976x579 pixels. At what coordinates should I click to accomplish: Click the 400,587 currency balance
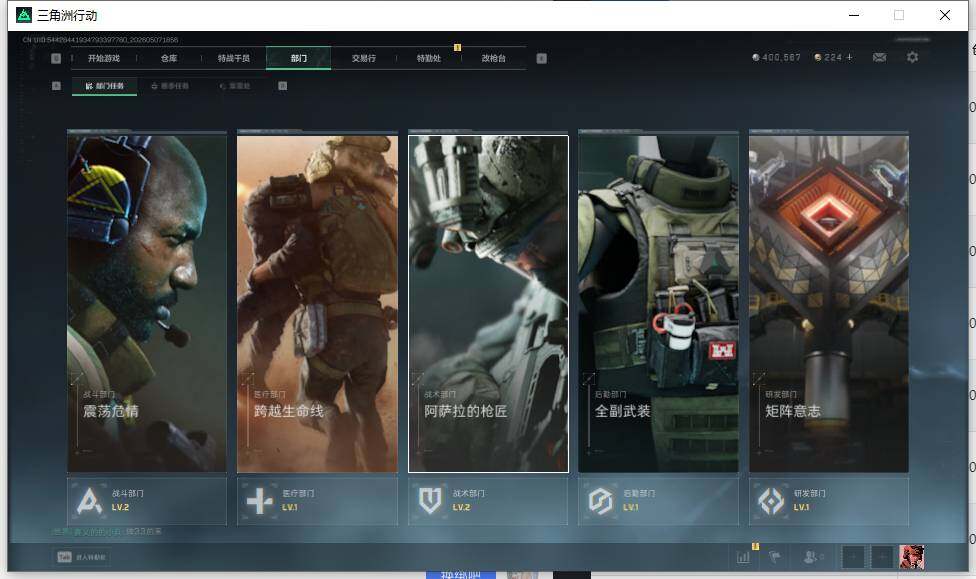point(776,57)
